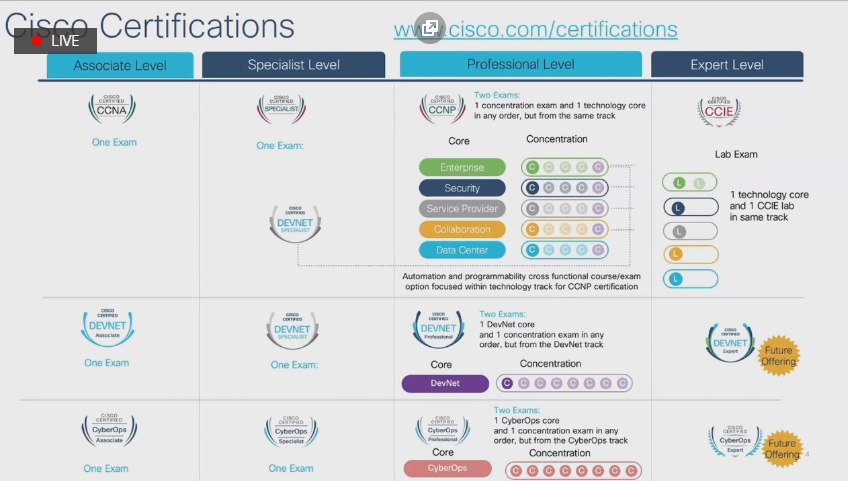848x481 pixels.
Task: Click the blue Data Center lab L icon
Action: click(675, 279)
